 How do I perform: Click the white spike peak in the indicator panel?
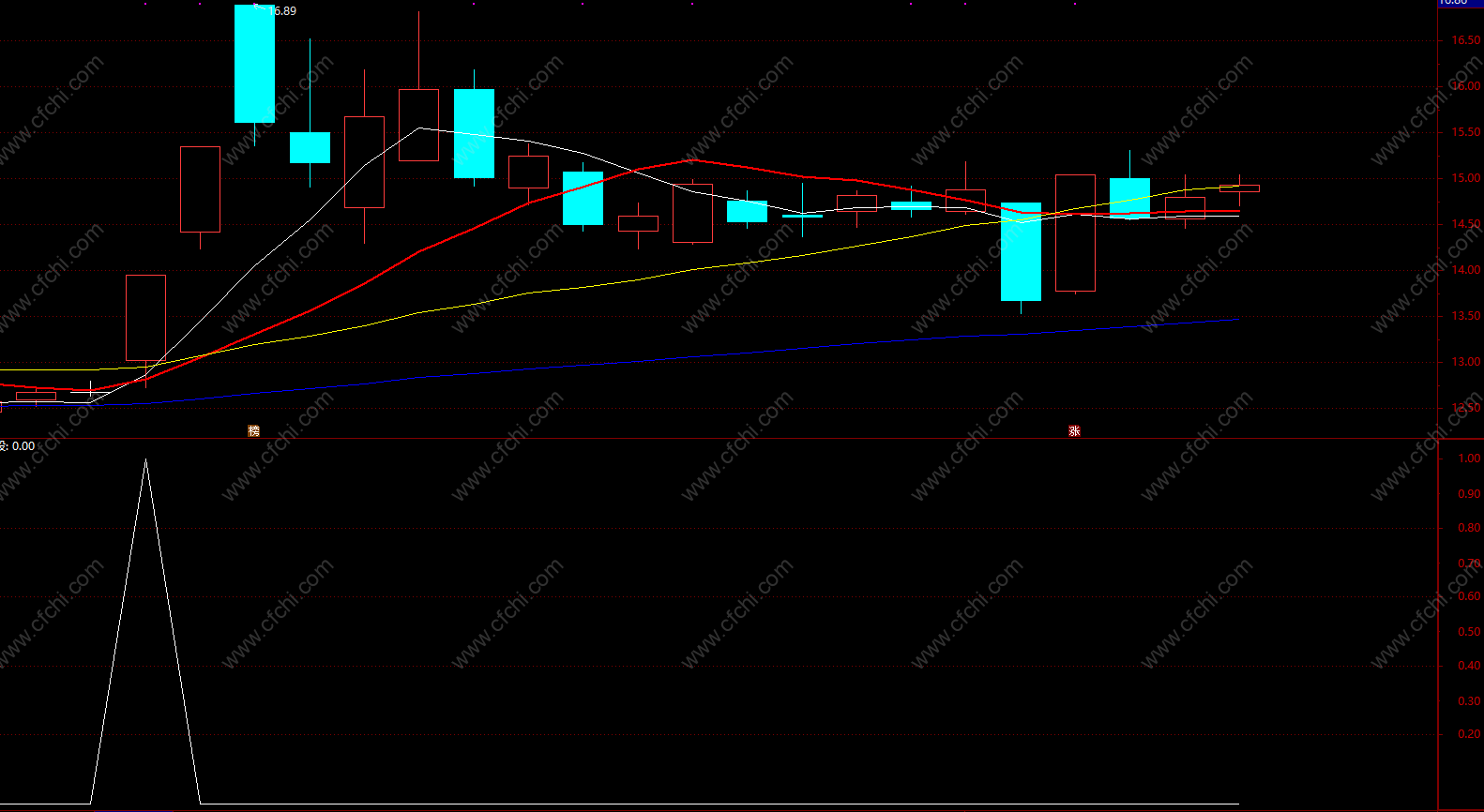145,460
